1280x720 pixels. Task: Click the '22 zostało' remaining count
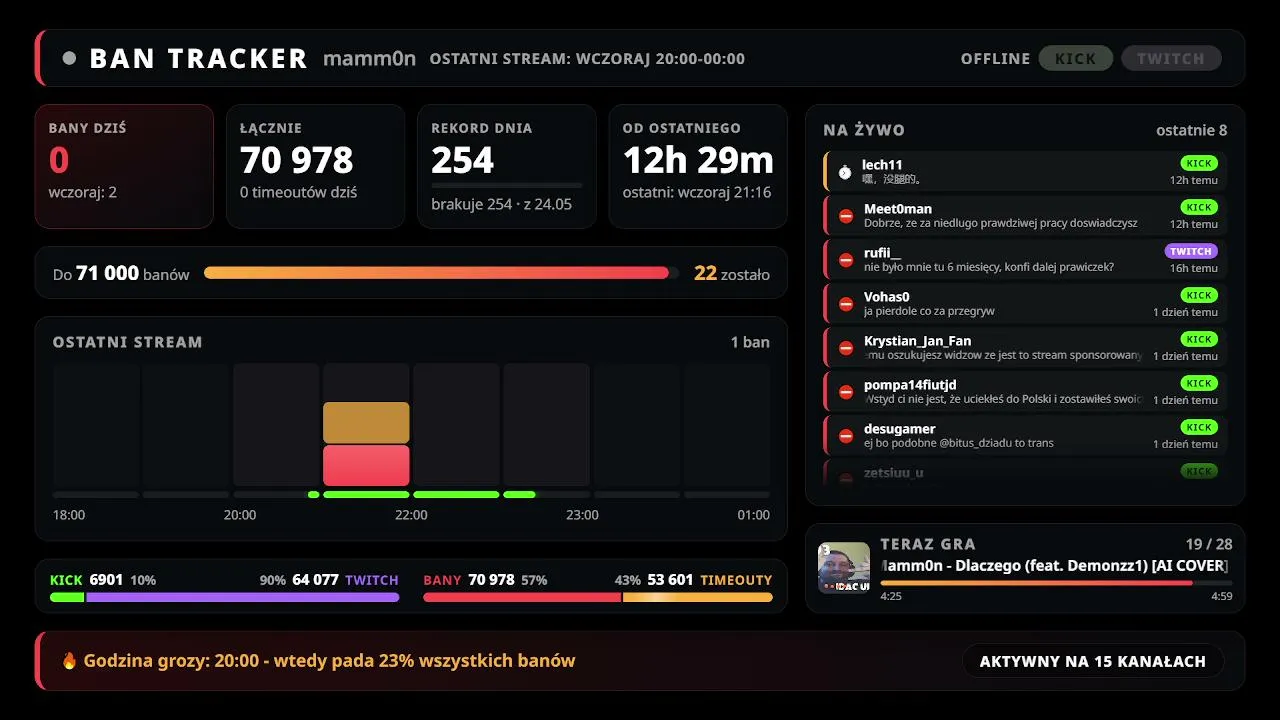[x=732, y=273]
